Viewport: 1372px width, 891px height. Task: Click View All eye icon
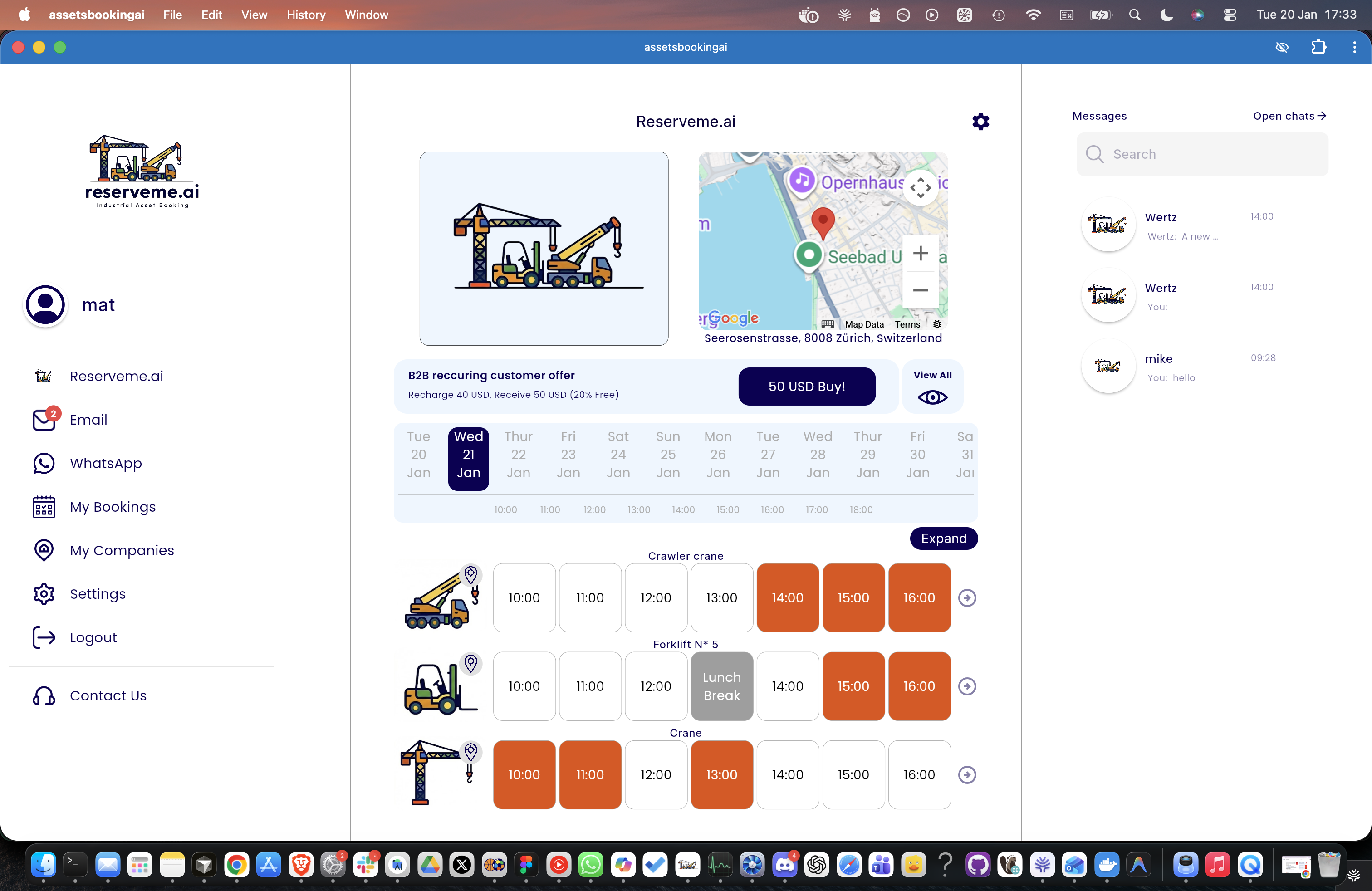pyautogui.click(x=932, y=397)
